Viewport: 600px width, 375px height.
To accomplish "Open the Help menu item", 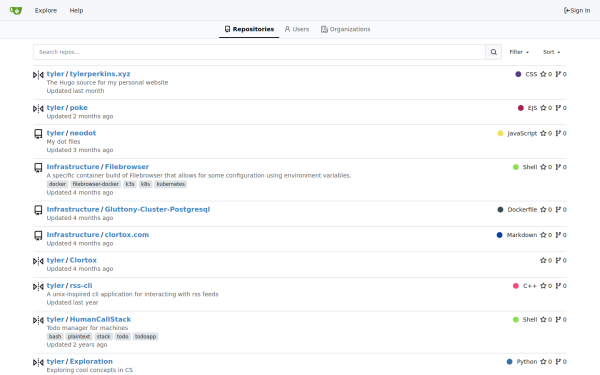I will (x=76, y=10).
